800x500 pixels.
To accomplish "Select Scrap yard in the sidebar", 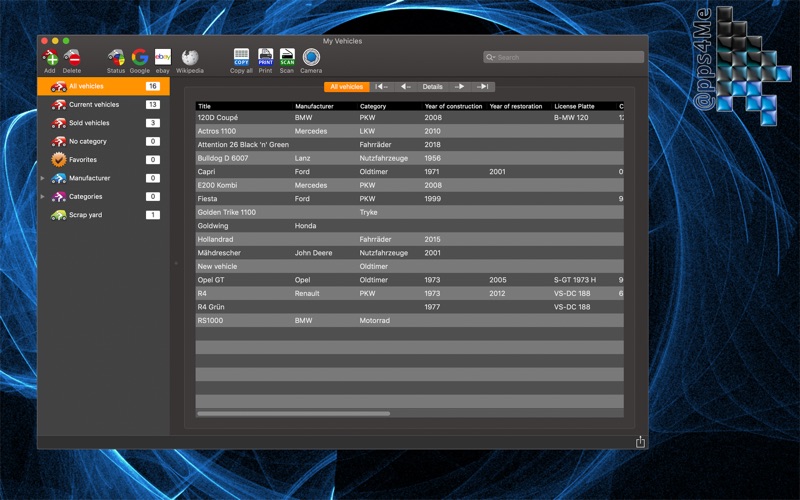I will tap(104, 215).
